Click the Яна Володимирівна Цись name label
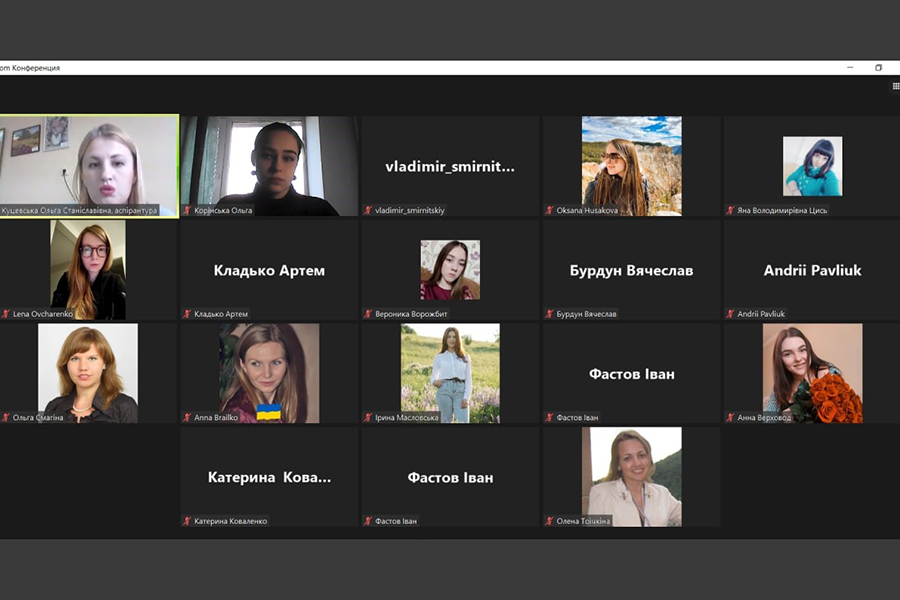The width and height of the screenshot is (900, 600). [782, 211]
